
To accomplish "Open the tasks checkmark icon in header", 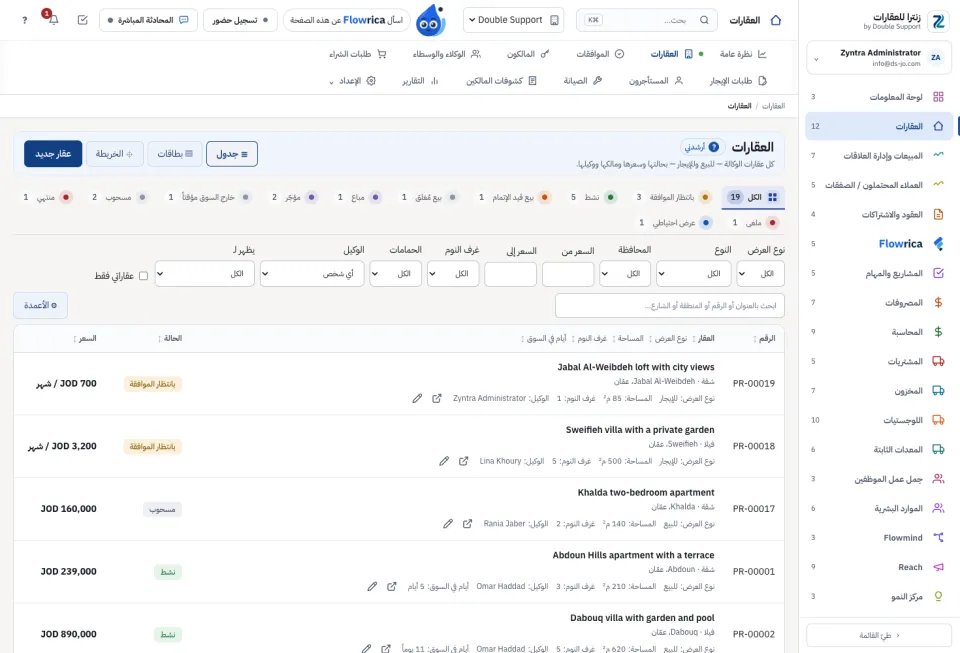I will click(83, 20).
